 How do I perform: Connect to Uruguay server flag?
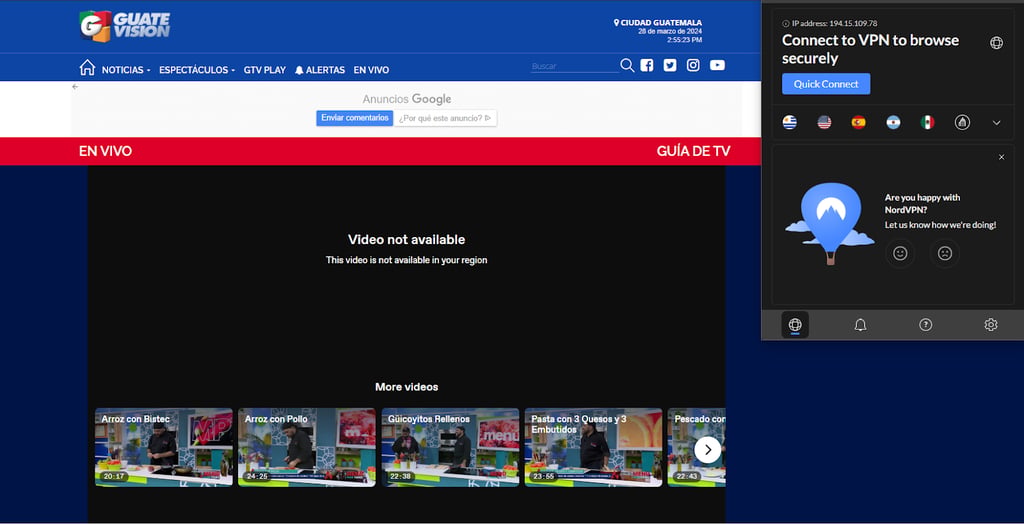[790, 122]
